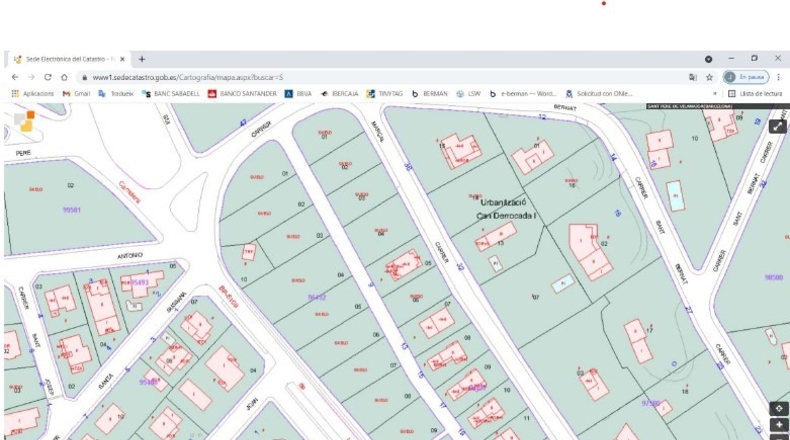Image resolution: width=790 pixels, height=440 pixels.
Task: Click the ANTONIO street label
Action: point(130,256)
